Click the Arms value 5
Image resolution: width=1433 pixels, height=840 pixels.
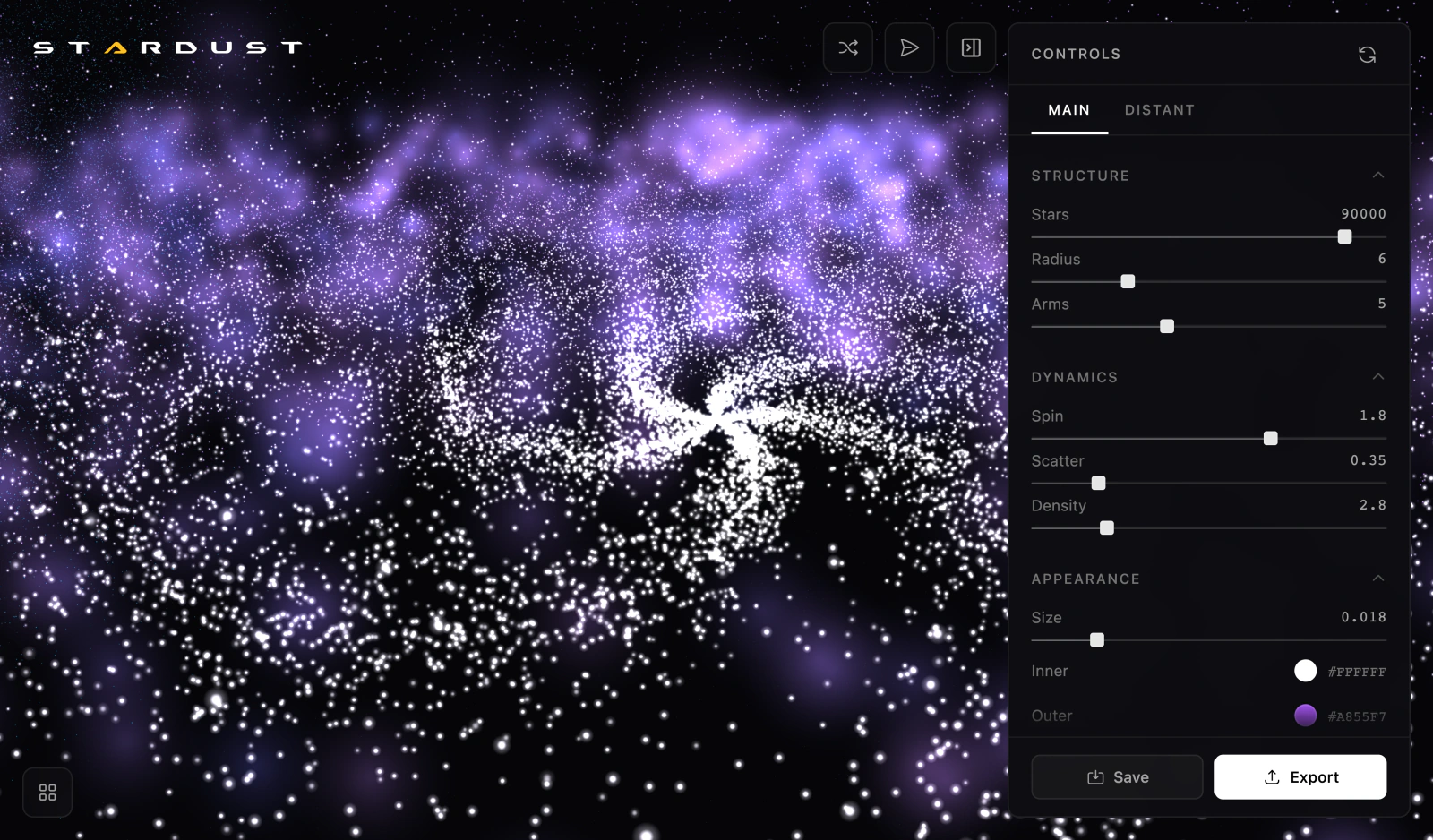click(1382, 304)
